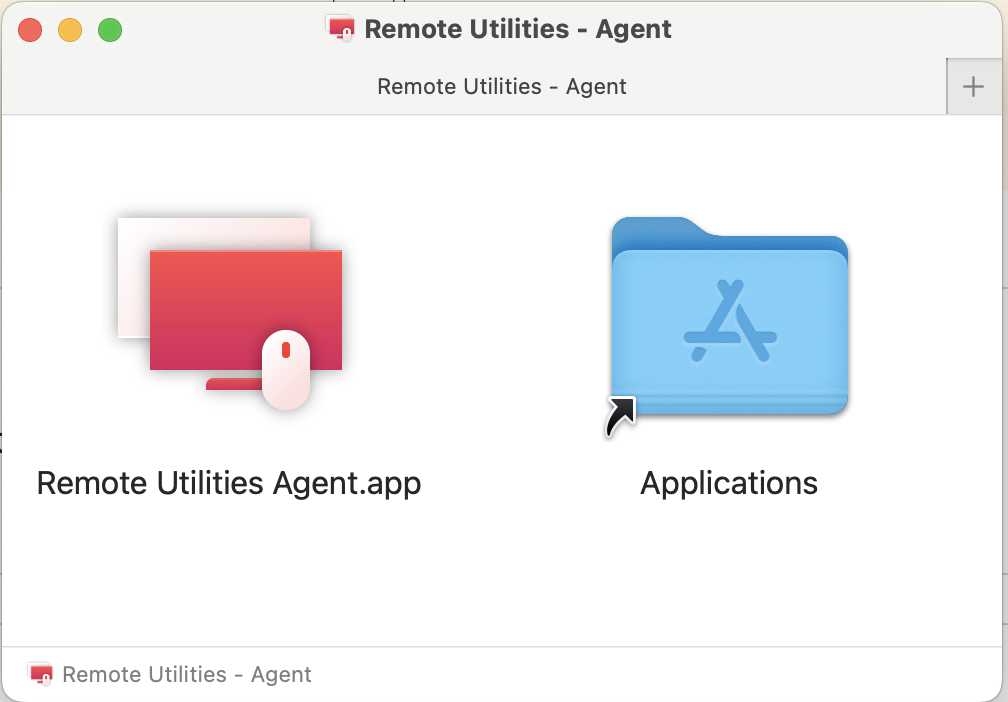Image resolution: width=1008 pixels, height=702 pixels.
Task: Open a new tab with the plus button
Action: tap(972, 87)
